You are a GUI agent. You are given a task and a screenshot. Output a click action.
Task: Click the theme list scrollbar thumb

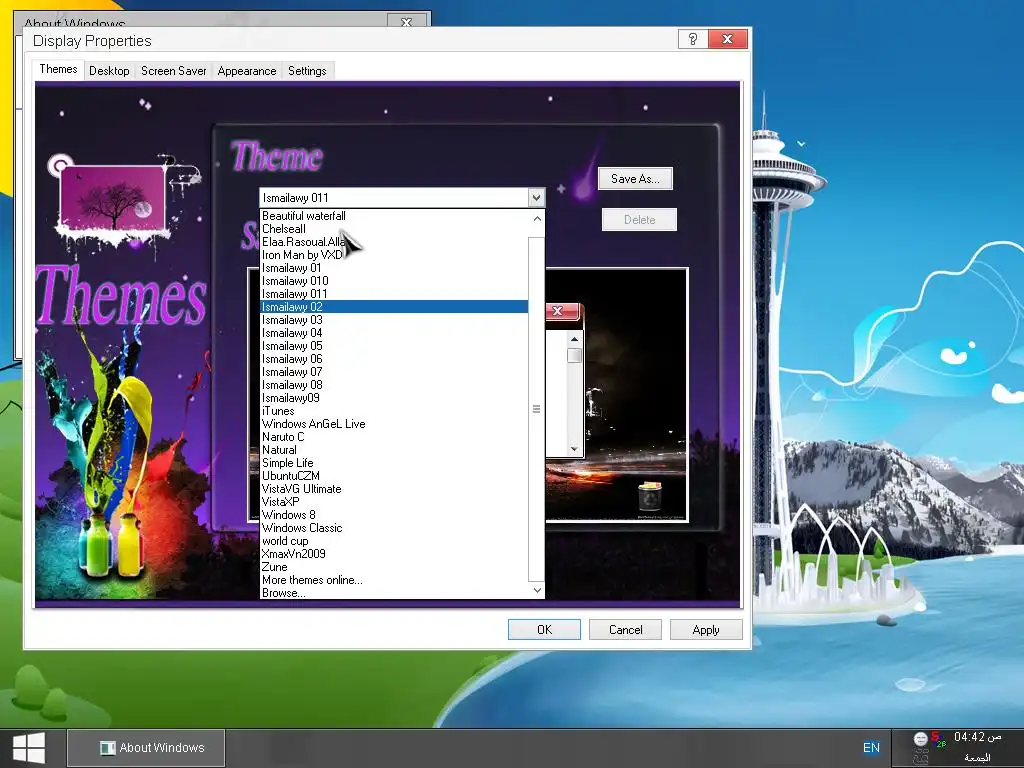(x=536, y=409)
